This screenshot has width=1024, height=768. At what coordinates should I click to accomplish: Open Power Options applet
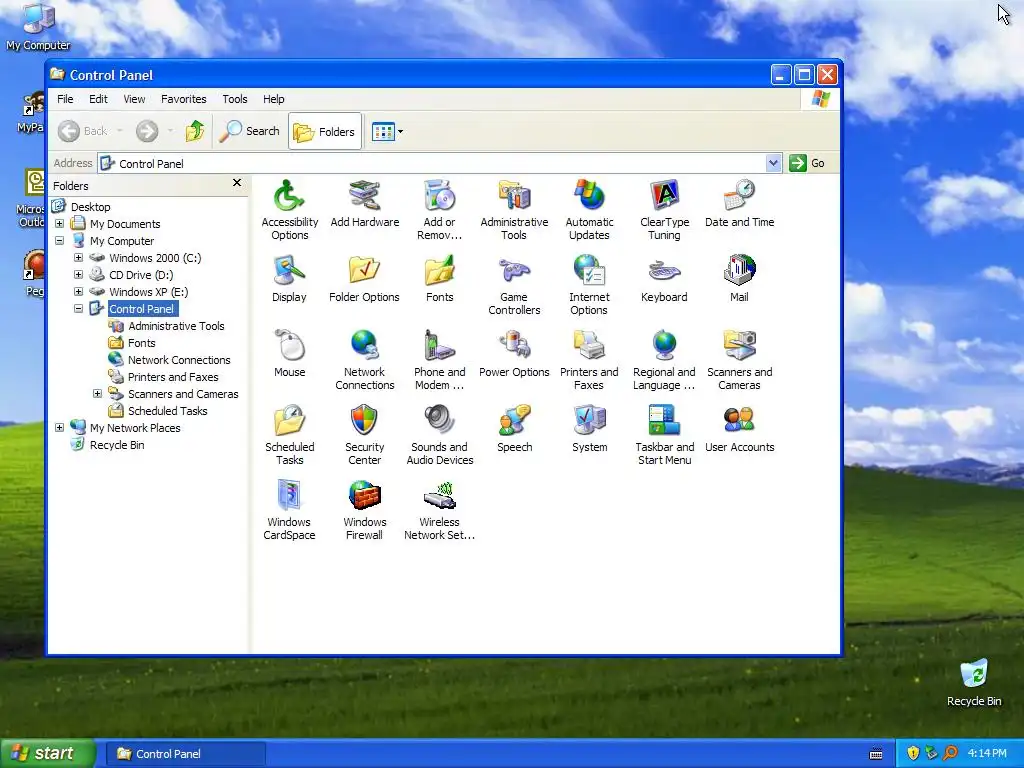tap(514, 354)
